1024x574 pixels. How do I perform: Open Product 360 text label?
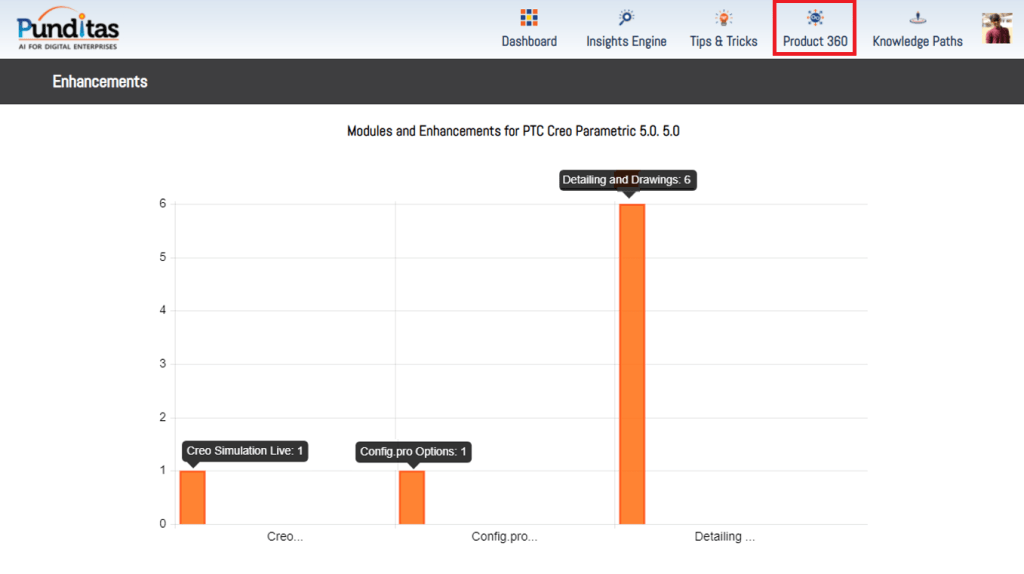coord(815,41)
